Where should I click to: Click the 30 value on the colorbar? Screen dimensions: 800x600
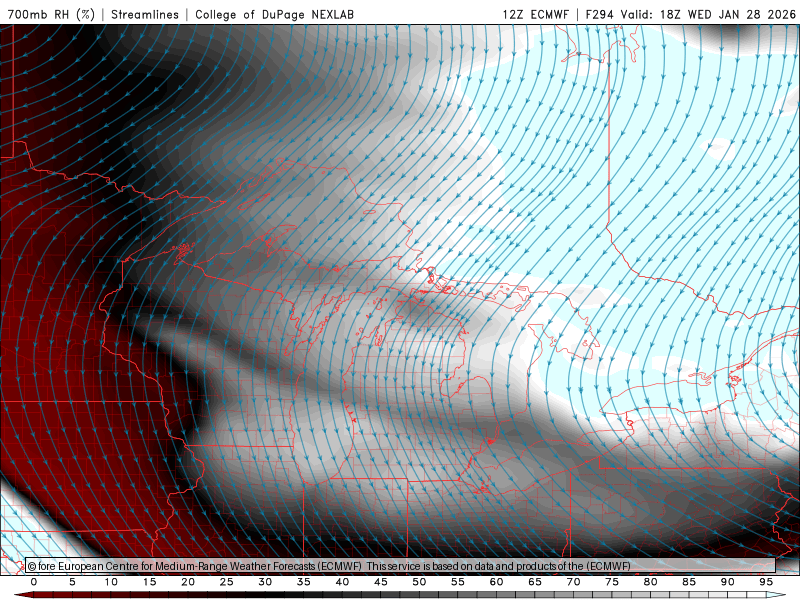click(x=265, y=582)
